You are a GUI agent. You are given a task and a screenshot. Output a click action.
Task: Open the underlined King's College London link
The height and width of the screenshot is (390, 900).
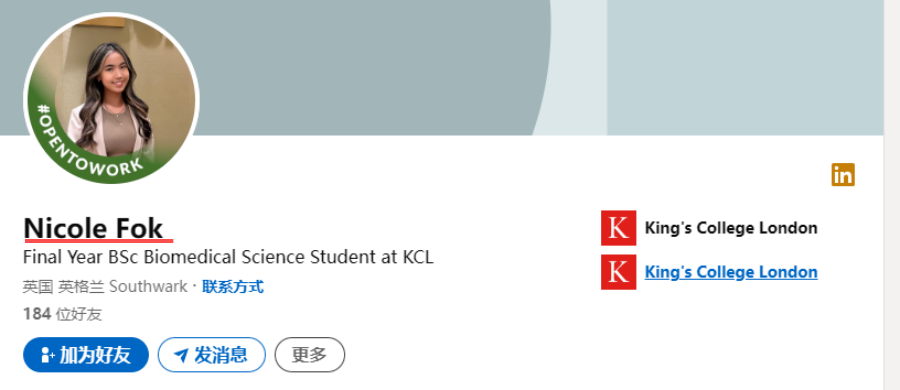731,272
